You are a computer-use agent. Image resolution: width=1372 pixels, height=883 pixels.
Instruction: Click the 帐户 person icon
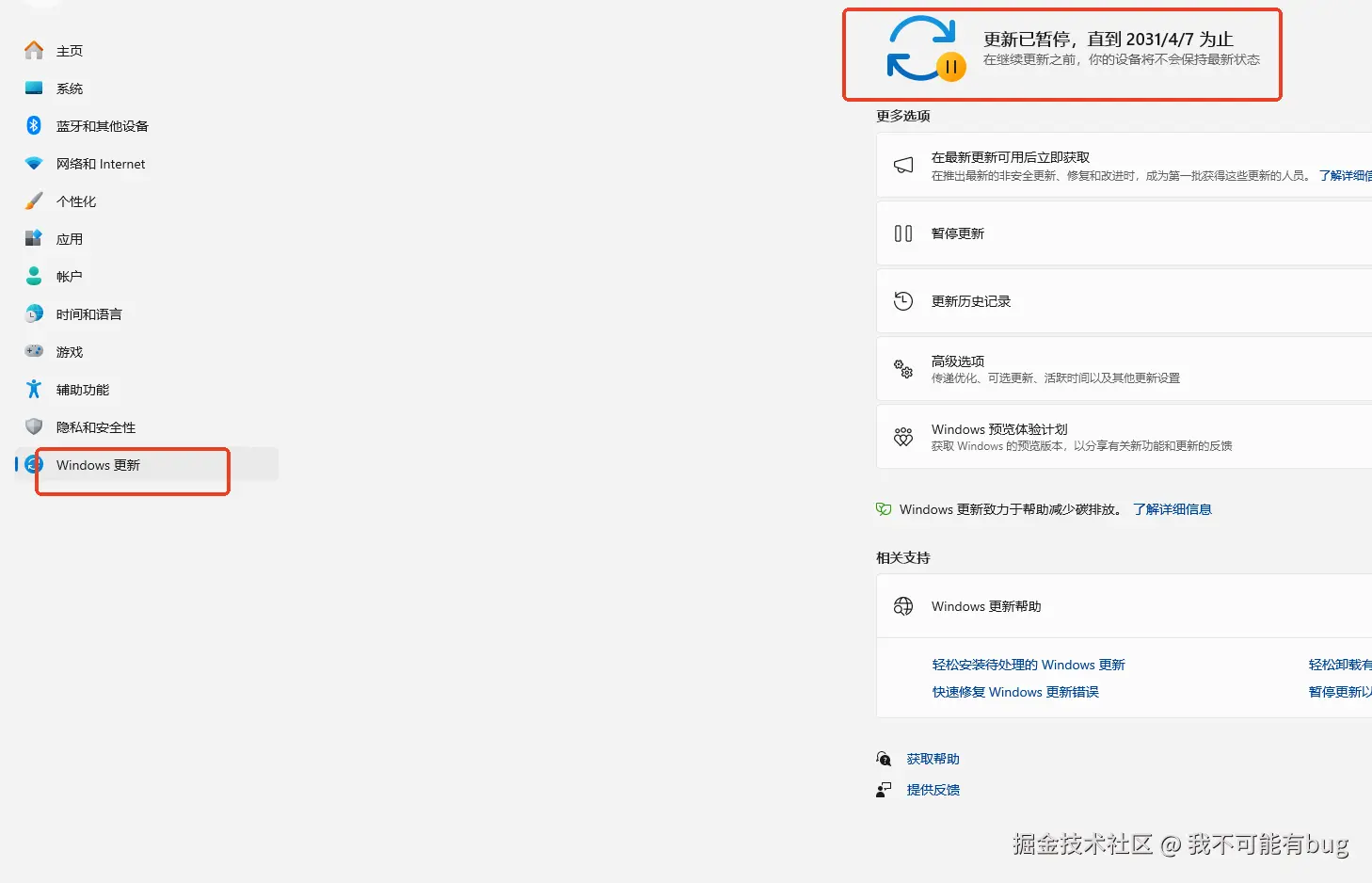[x=34, y=276]
